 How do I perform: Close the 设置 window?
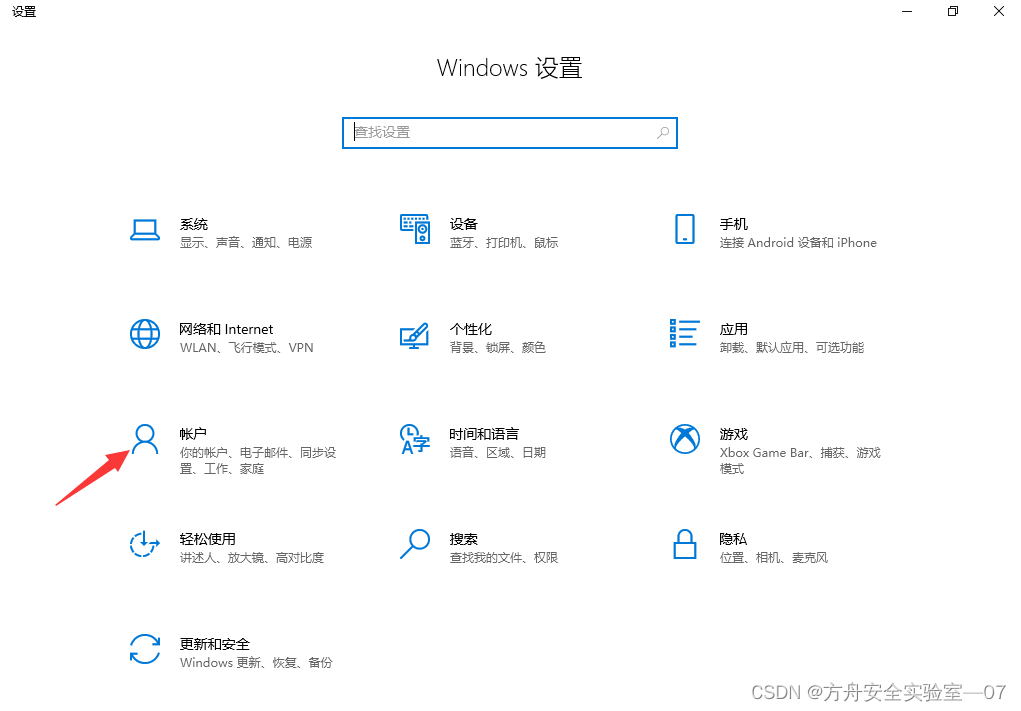point(998,11)
